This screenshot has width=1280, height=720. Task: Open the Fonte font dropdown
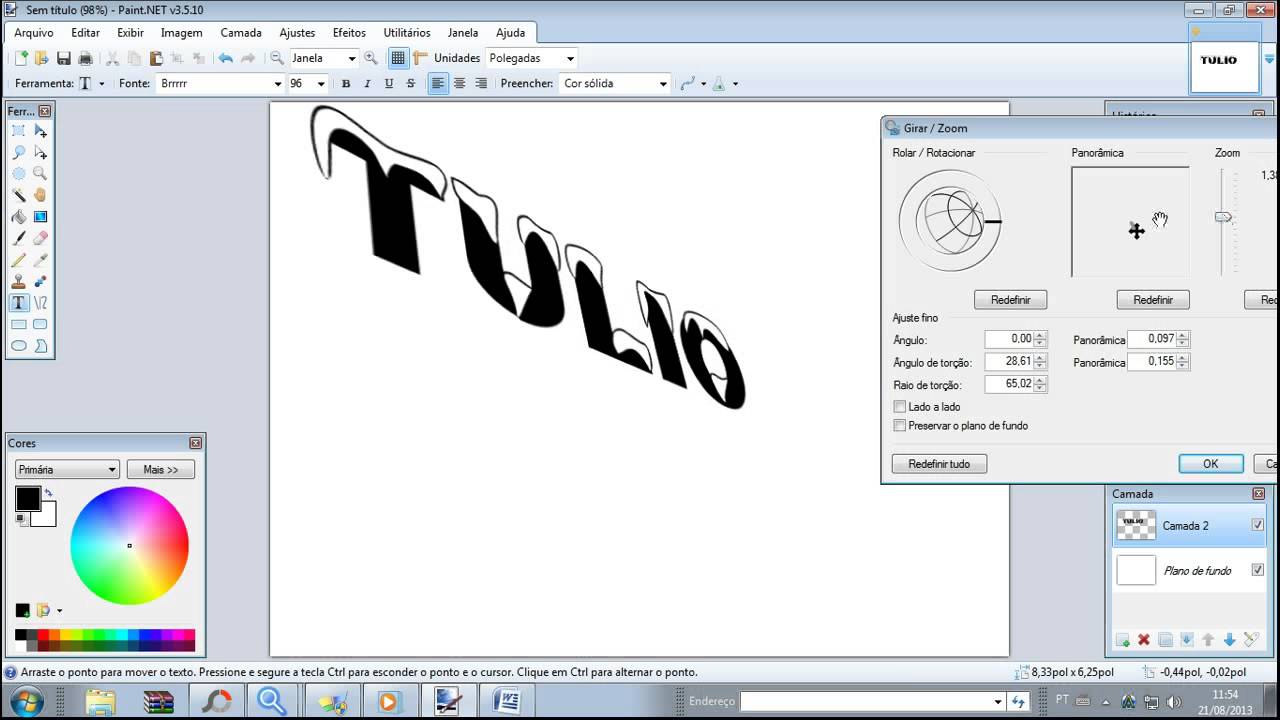click(277, 84)
